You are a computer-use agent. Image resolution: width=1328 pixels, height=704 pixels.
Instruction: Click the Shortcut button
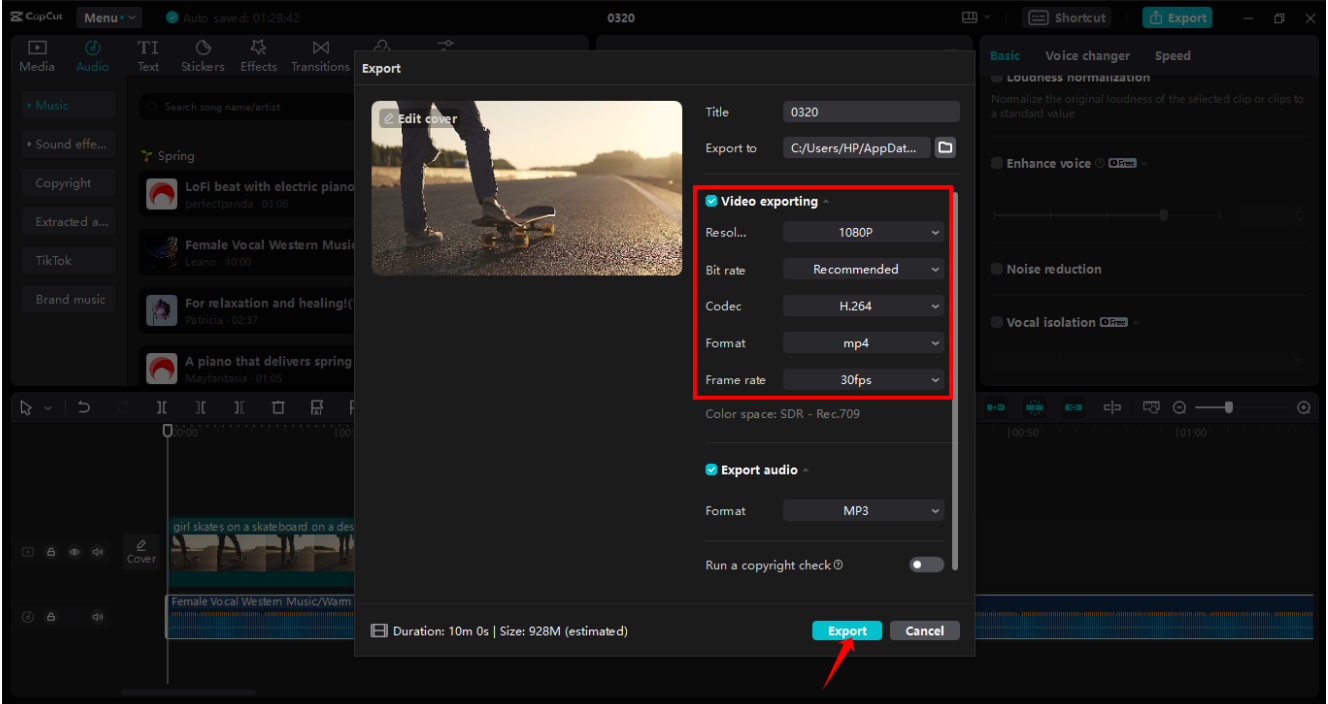(x=1068, y=18)
